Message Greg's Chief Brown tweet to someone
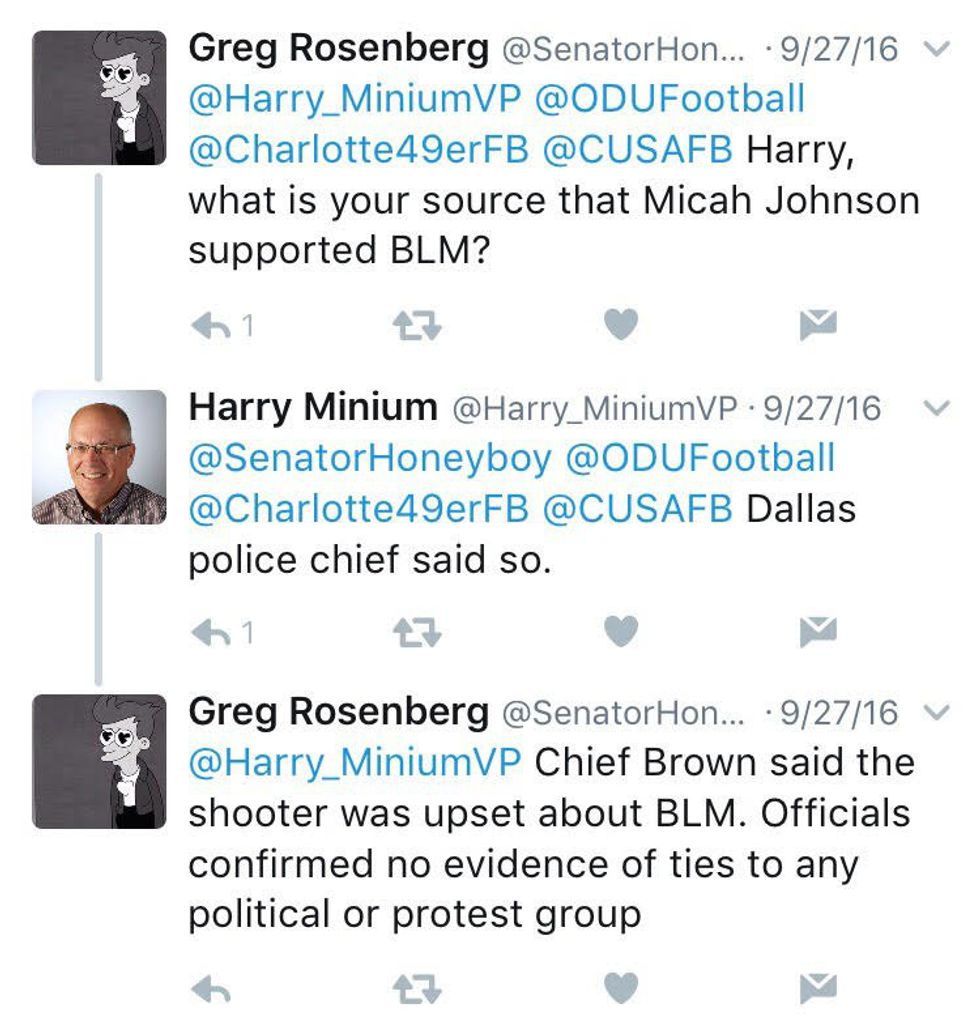This screenshot has height=1031, width=980. (x=817, y=989)
